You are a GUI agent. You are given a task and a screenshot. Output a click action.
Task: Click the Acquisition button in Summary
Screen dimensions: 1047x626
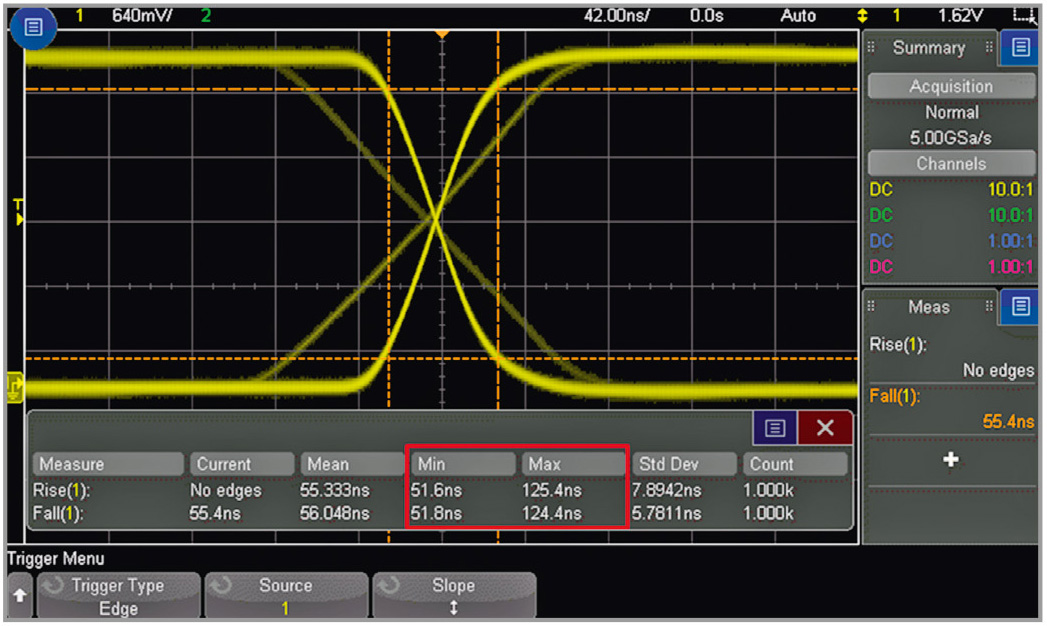[x=951, y=87]
